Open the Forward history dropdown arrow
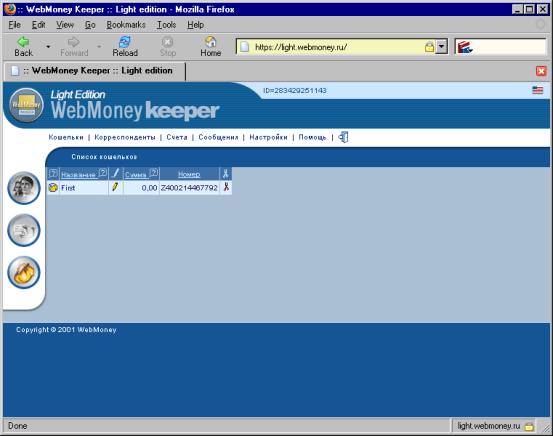This screenshot has height=436, width=553. pyautogui.click(x=99, y=47)
